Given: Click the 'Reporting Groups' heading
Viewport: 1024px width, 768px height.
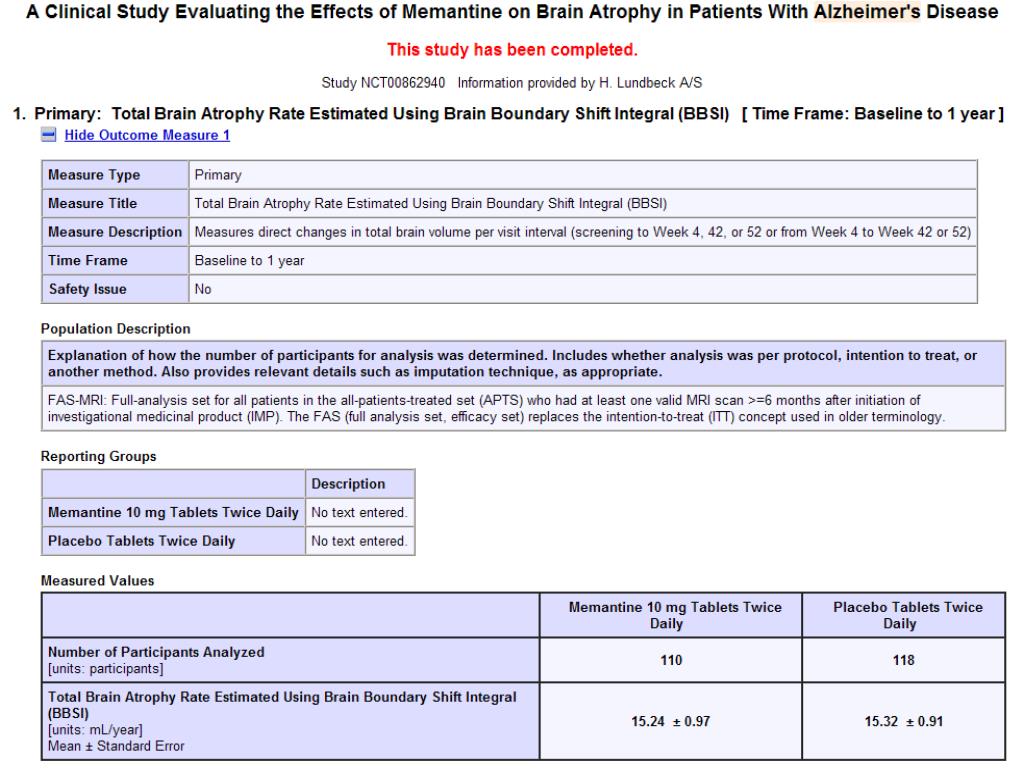Looking at the screenshot, I should click(99, 456).
